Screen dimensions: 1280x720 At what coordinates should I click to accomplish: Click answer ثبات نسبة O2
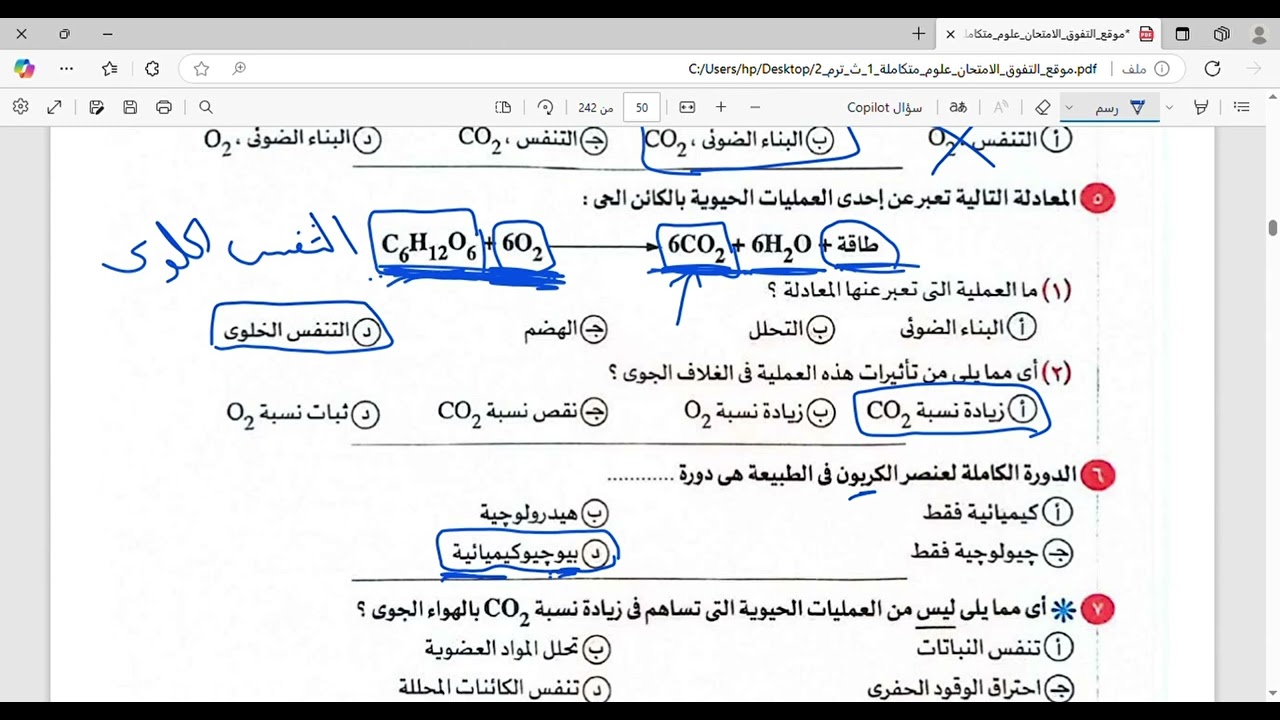(303, 413)
